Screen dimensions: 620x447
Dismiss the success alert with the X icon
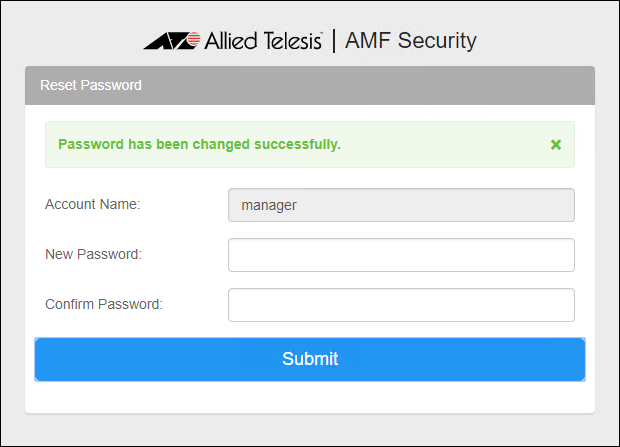point(556,145)
